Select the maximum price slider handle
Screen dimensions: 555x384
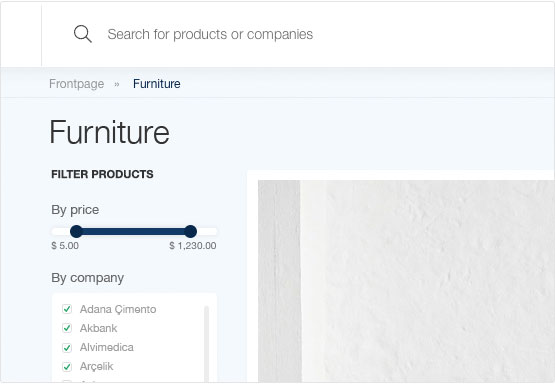[x=190, y=231]
